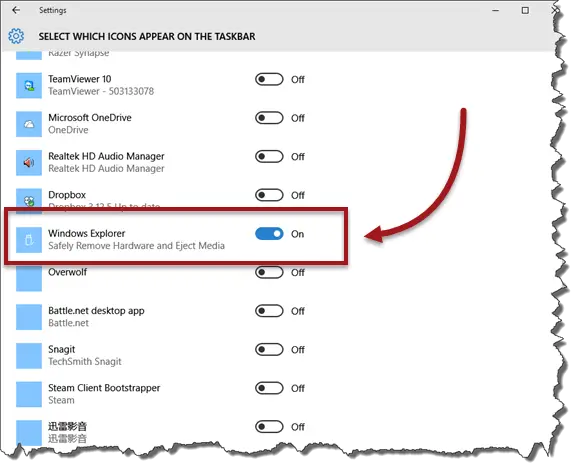Click the 'Select which icons appear' heading
The width and height of the screenshot is (580, 471).
147,36
